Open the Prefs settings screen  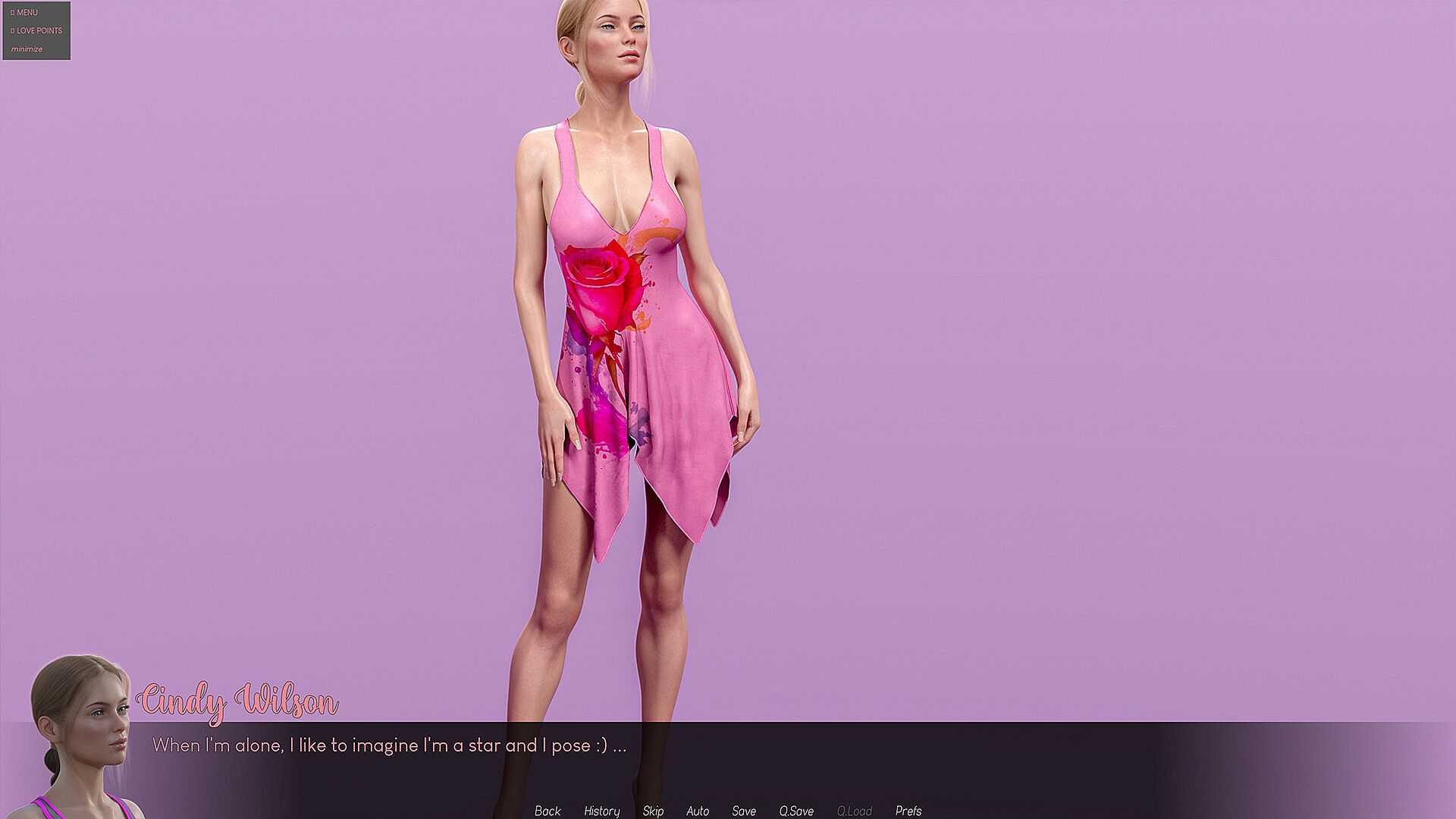click(908, 811)
